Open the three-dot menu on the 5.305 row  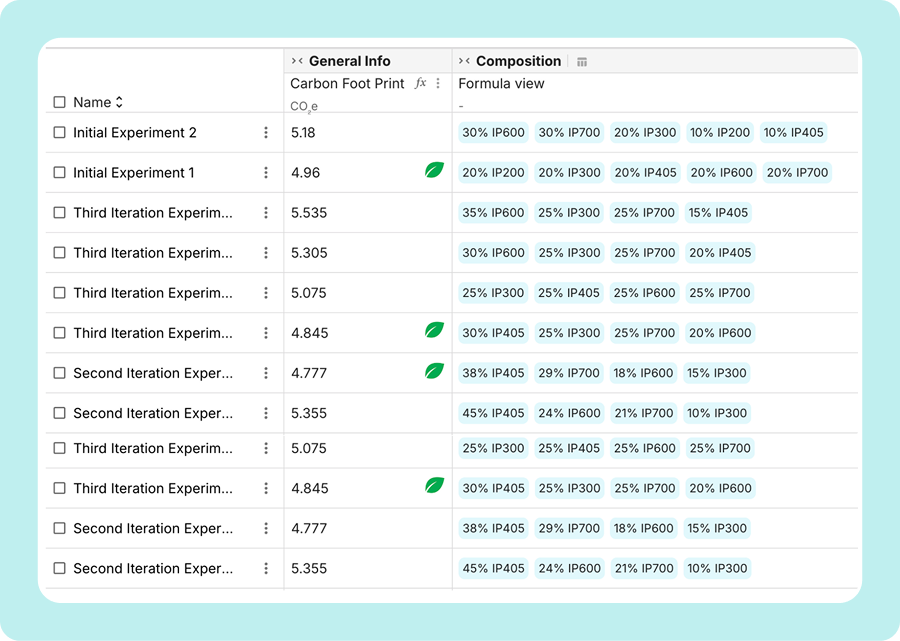click(266, 253)
